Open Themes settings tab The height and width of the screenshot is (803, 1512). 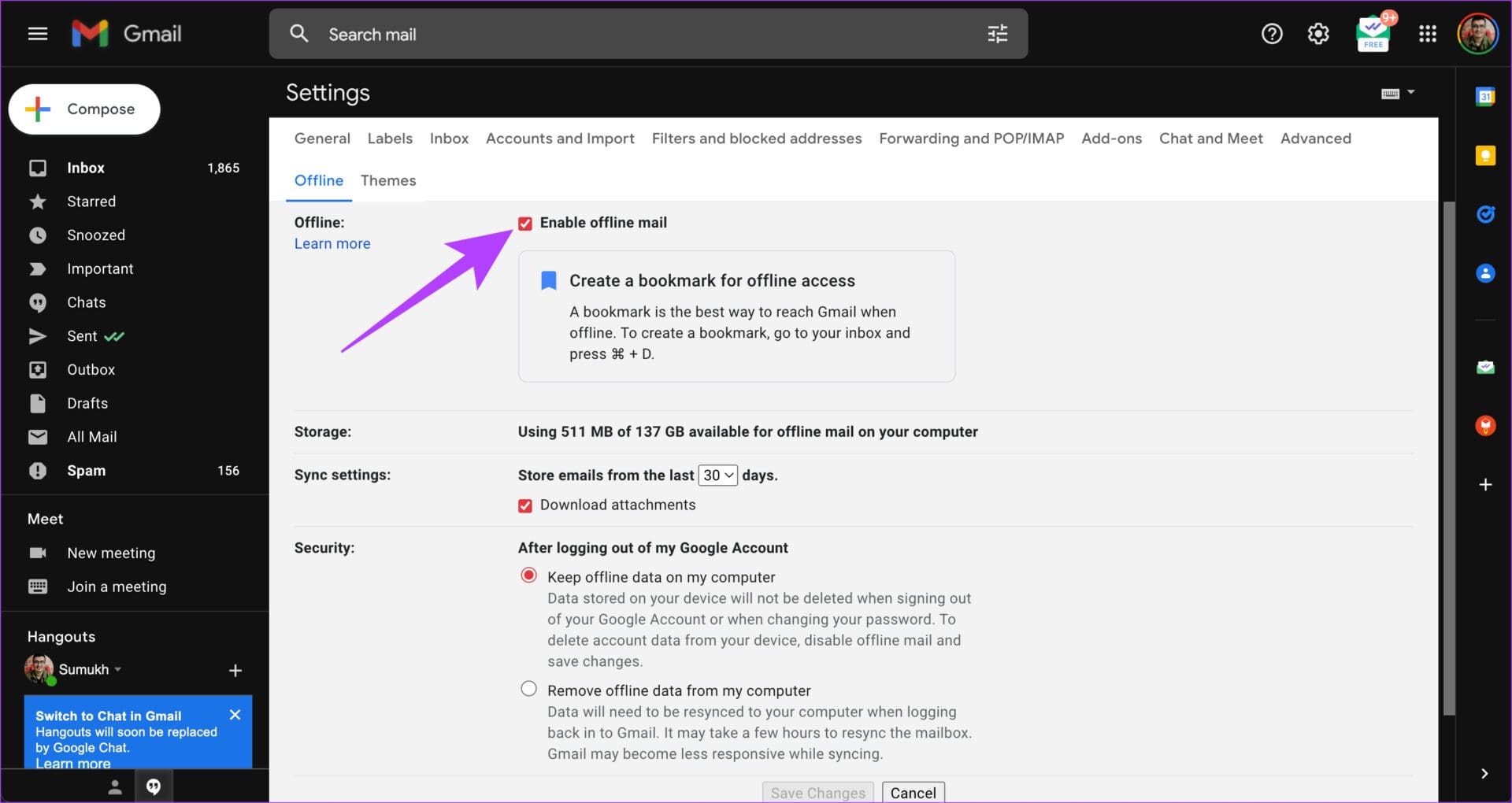[x=388, y=180]
